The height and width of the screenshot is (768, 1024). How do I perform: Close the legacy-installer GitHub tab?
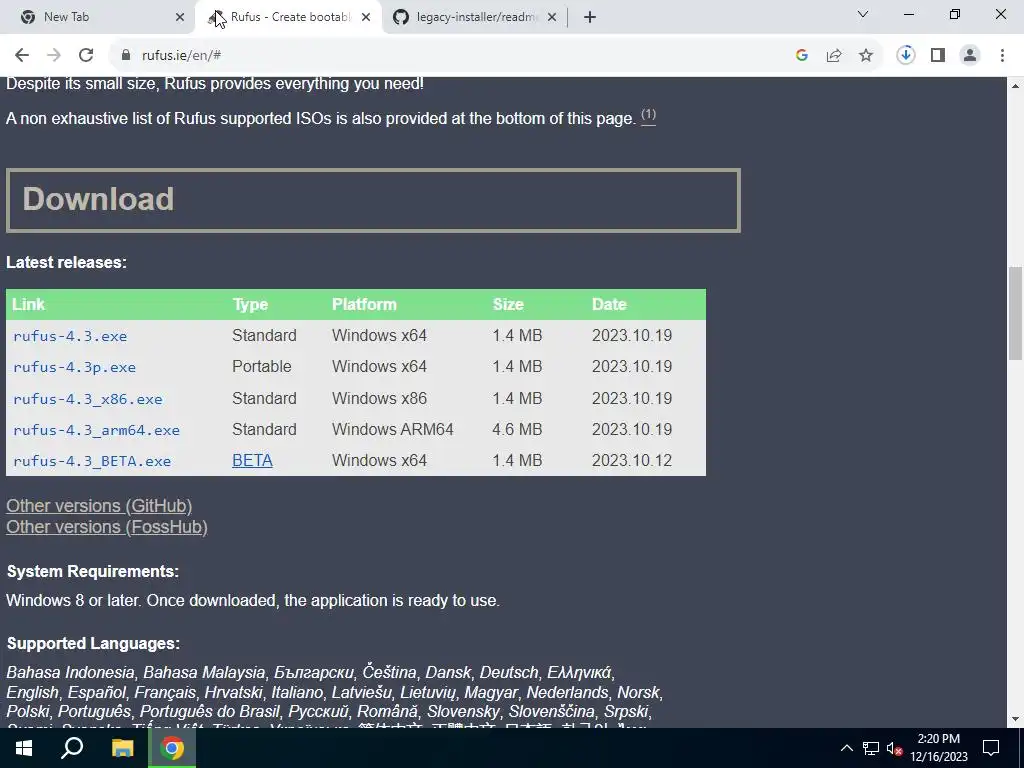click(x=552, y=17)
